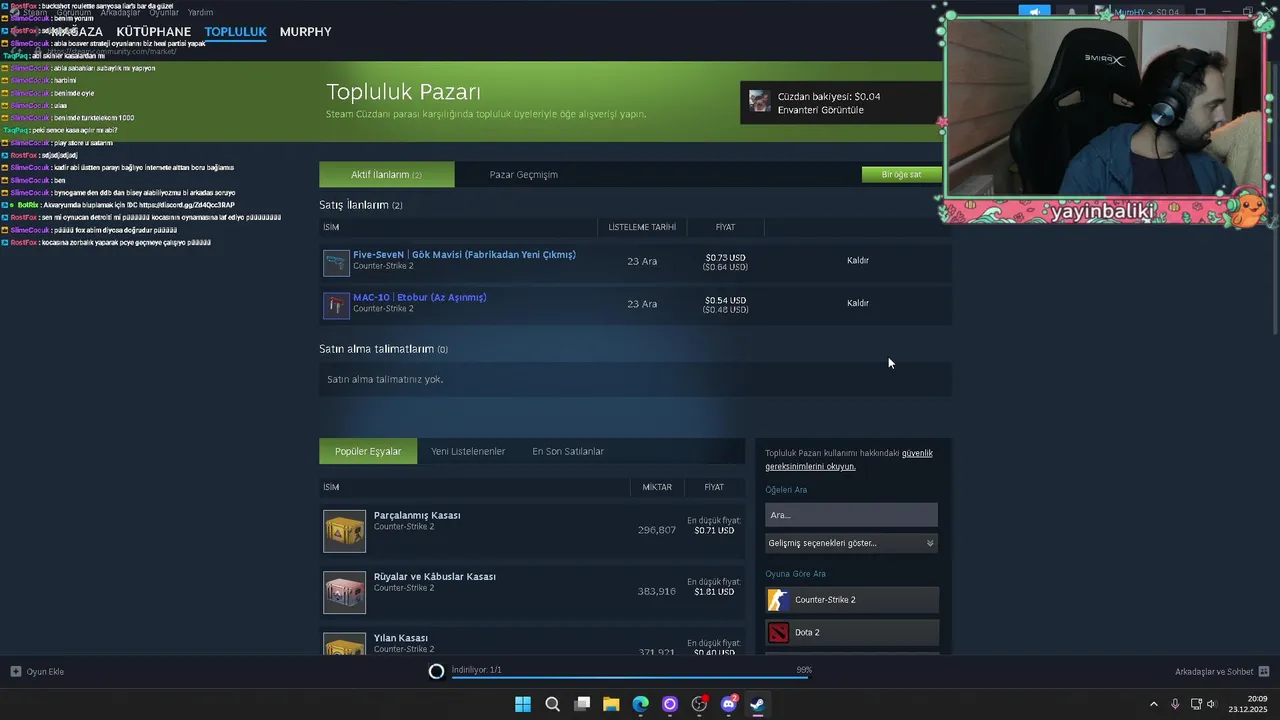Open the Yardım menu
Screen dimensions: 1280x720
(x=200, y=13)
